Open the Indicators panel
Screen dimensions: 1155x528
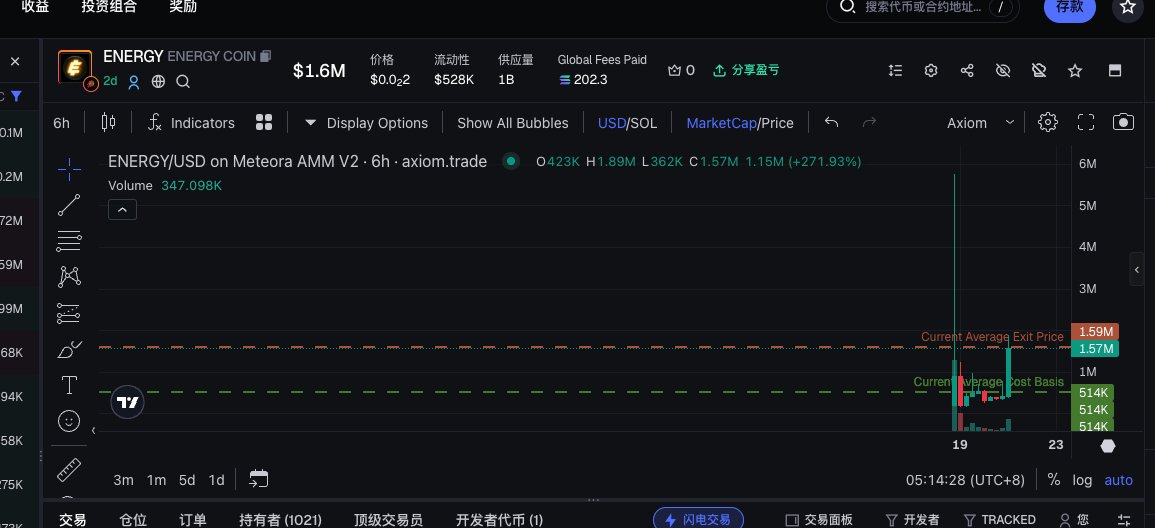click(191, 123)
